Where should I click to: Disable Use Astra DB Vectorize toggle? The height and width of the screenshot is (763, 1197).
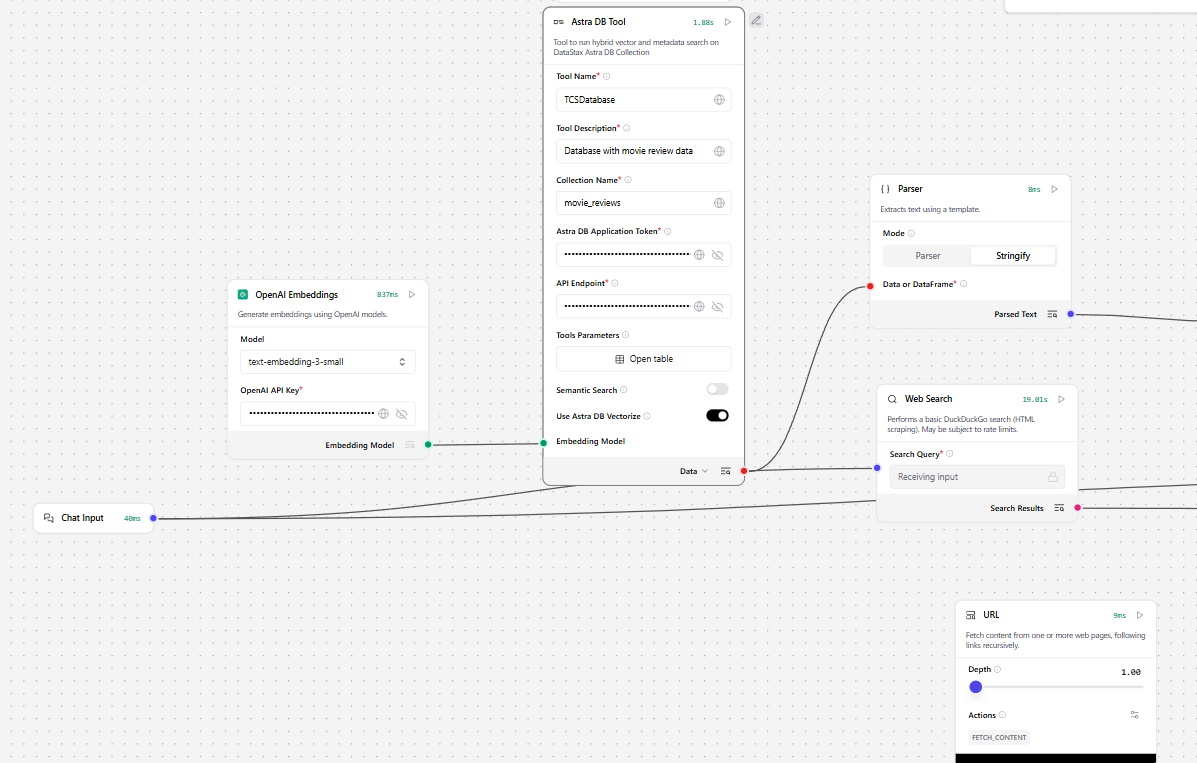(717, 416)
